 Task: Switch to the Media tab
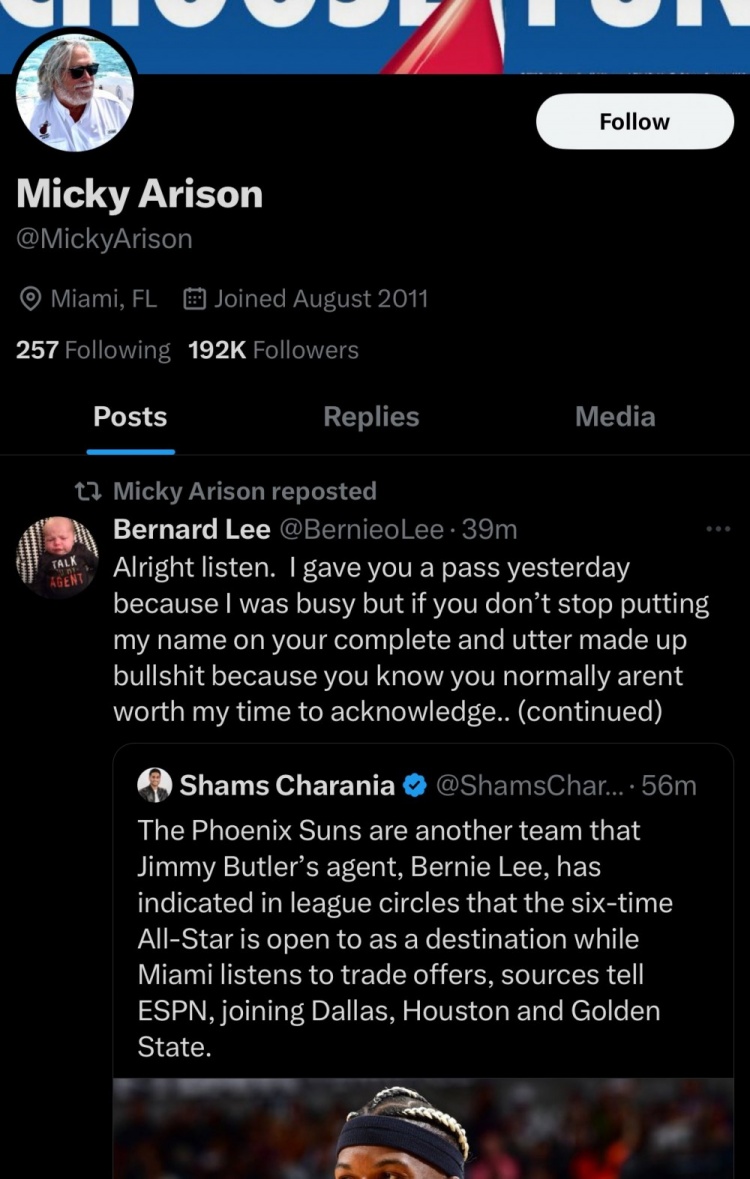[x=615, y=417]
